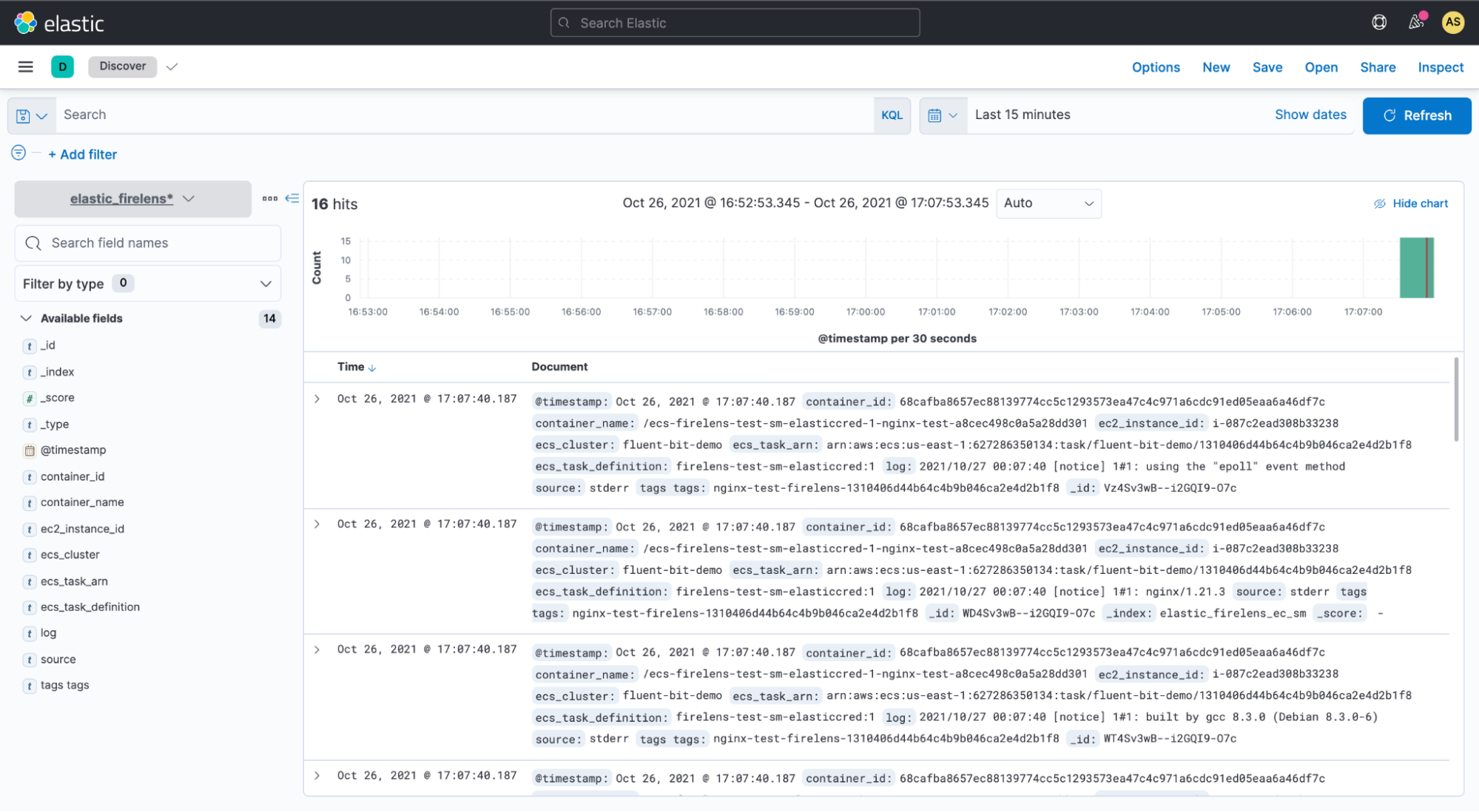This screenshot has height=812, width=1479.
Task: Click the log field type icon
Action: click(30, 633)
